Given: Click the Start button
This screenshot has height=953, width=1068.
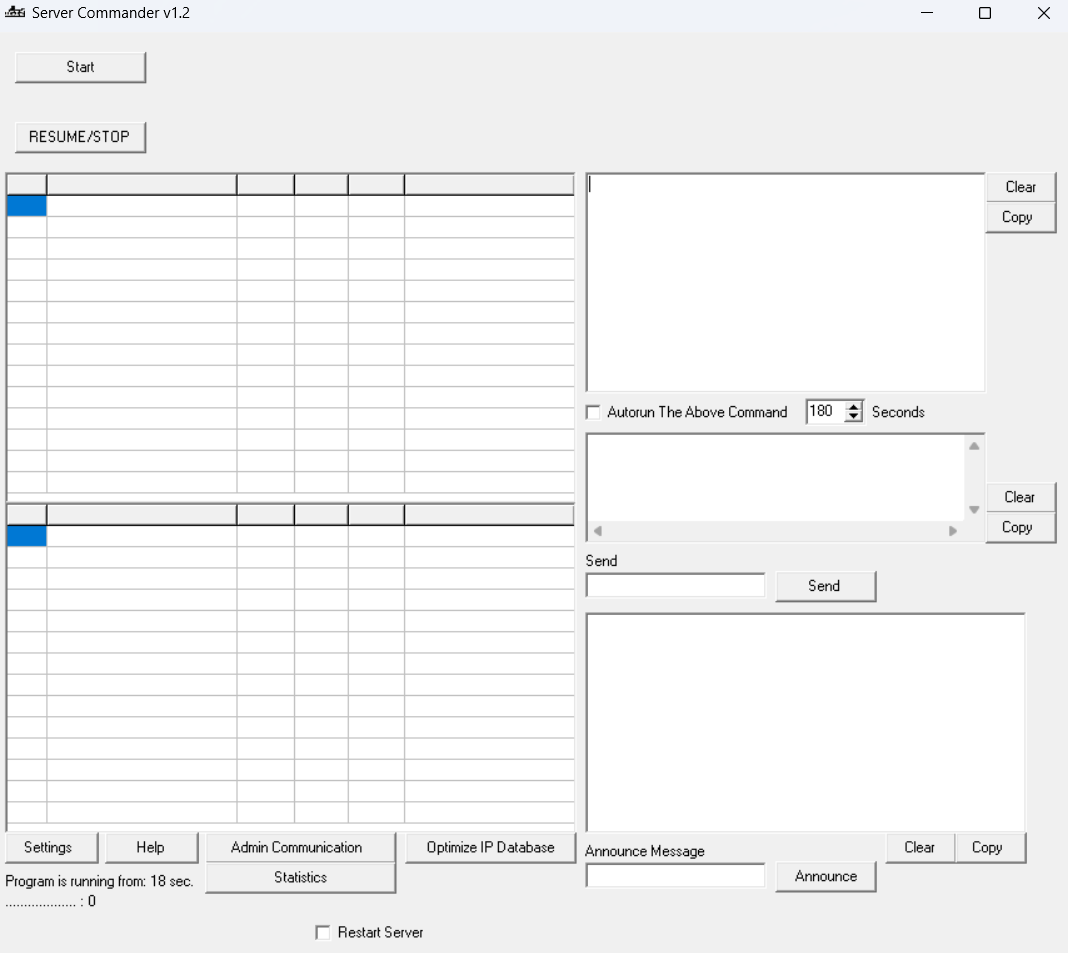Looking at the screenshot, I should [80, 67].
